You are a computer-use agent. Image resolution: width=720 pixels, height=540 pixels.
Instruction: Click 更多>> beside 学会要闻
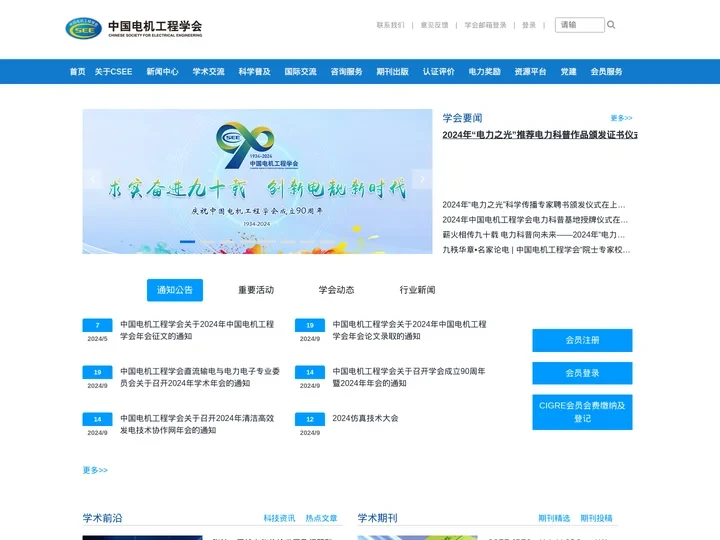click(x=621, y=118)
